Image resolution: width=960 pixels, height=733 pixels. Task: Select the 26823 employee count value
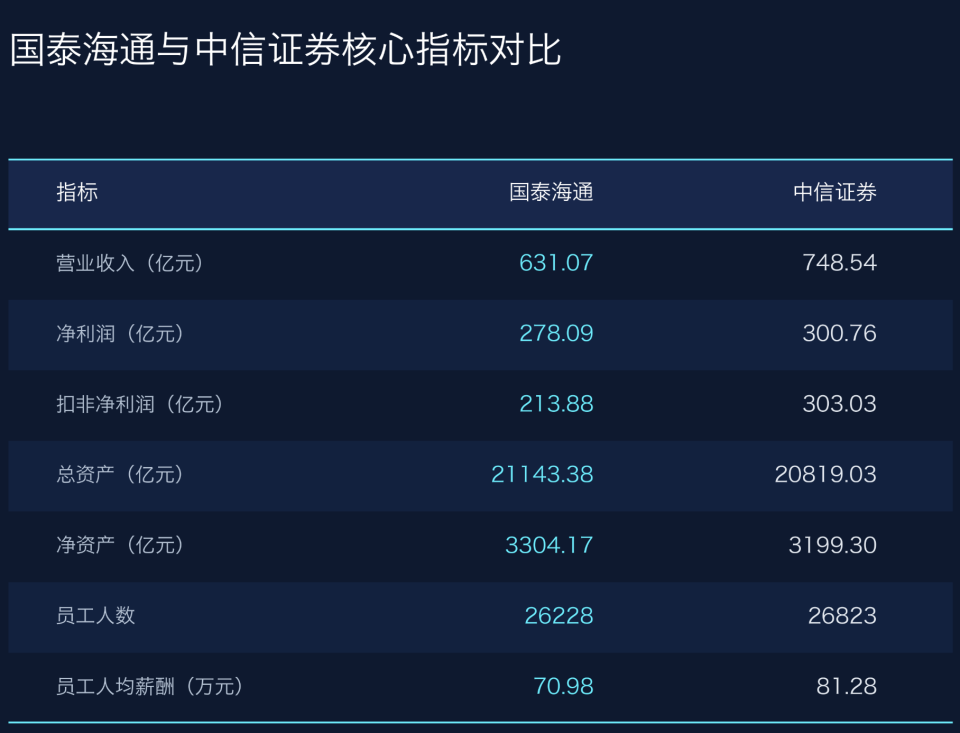tap(842, 616)
